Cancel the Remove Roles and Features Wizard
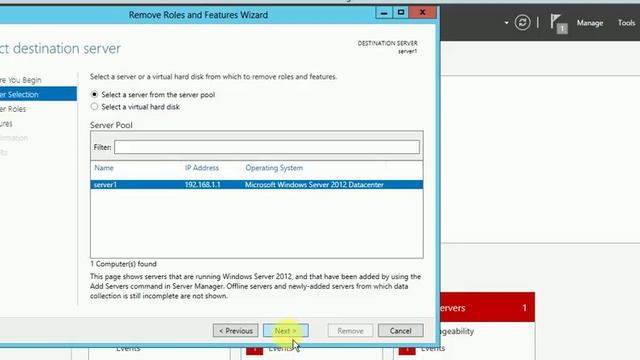 400,331
